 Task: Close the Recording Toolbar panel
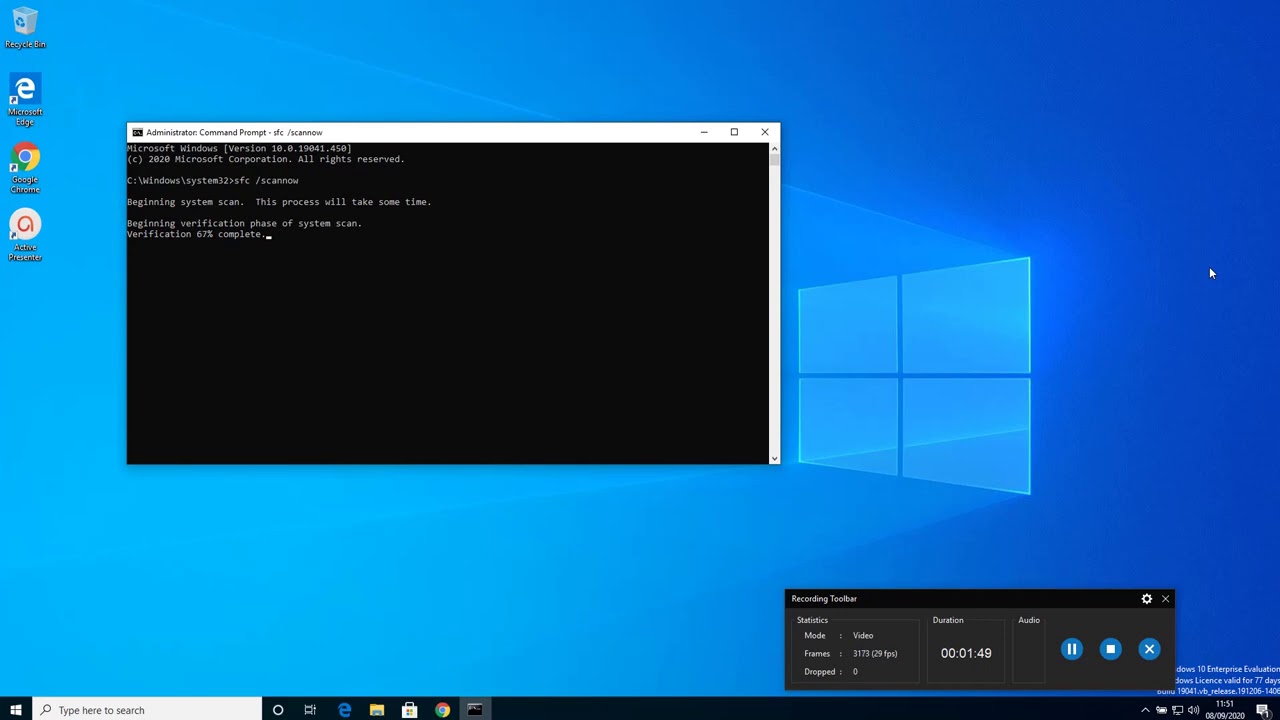click(1165, 599)
